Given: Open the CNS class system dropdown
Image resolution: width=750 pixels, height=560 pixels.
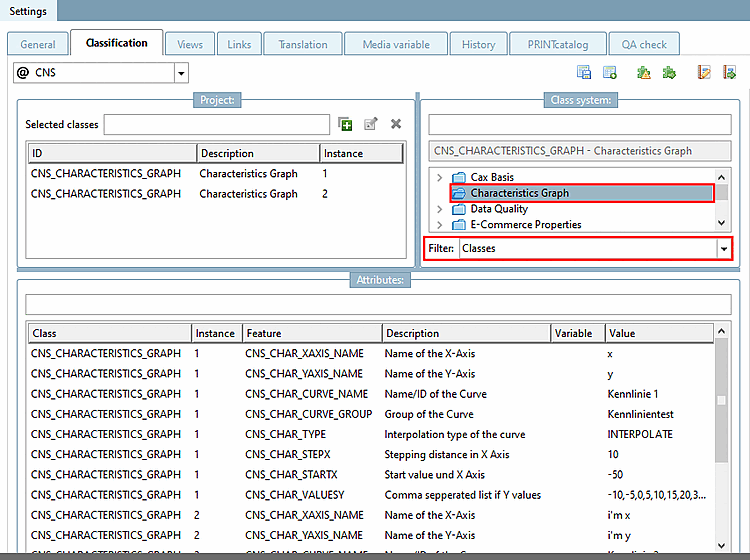Looking at the screenshot, I should (x=181, y=73).
